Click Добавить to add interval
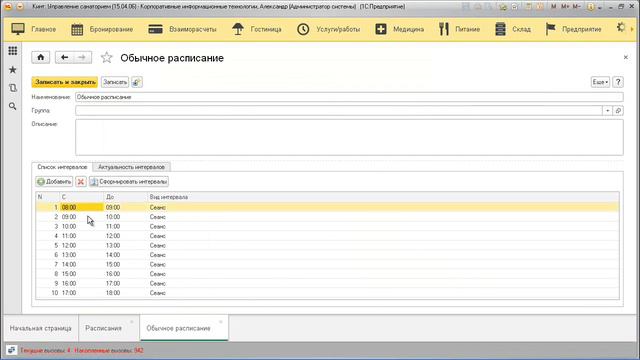The height and width of the screenshot is (360, 640). pyautogui.click(x=54, y=182)
